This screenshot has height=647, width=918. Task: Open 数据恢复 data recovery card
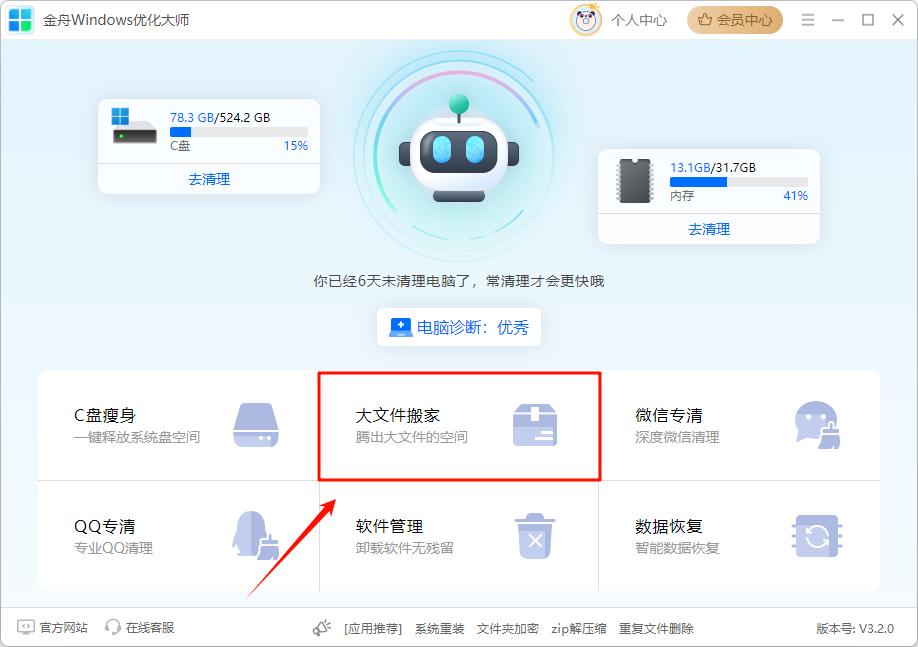coord(739,536)
